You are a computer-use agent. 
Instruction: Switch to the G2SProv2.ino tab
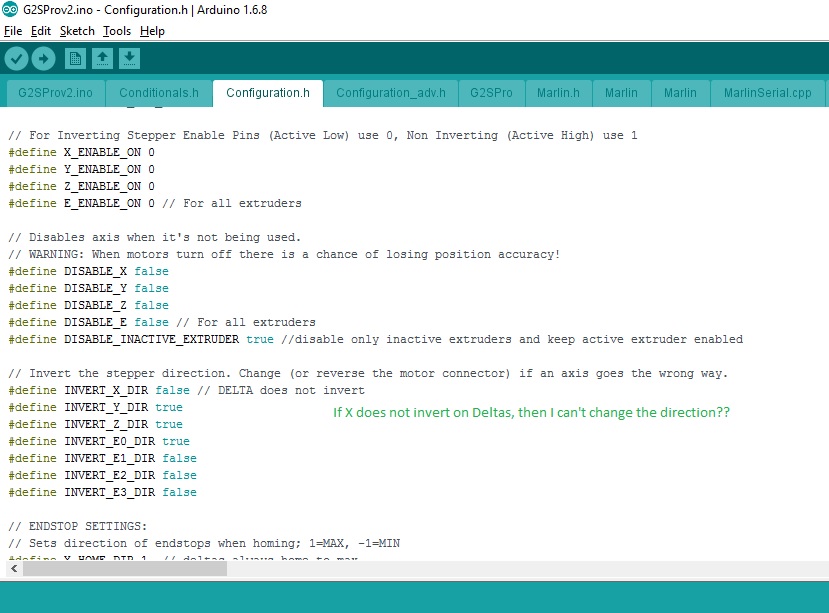tap(56, 93)
